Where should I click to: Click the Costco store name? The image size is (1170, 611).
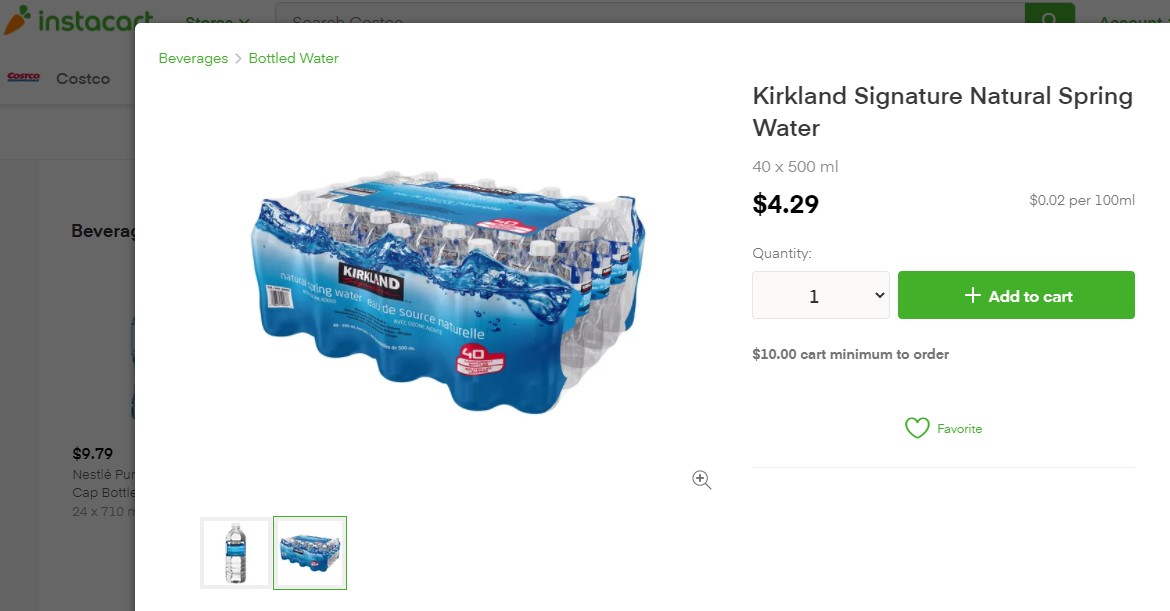[x=83, y=78]
